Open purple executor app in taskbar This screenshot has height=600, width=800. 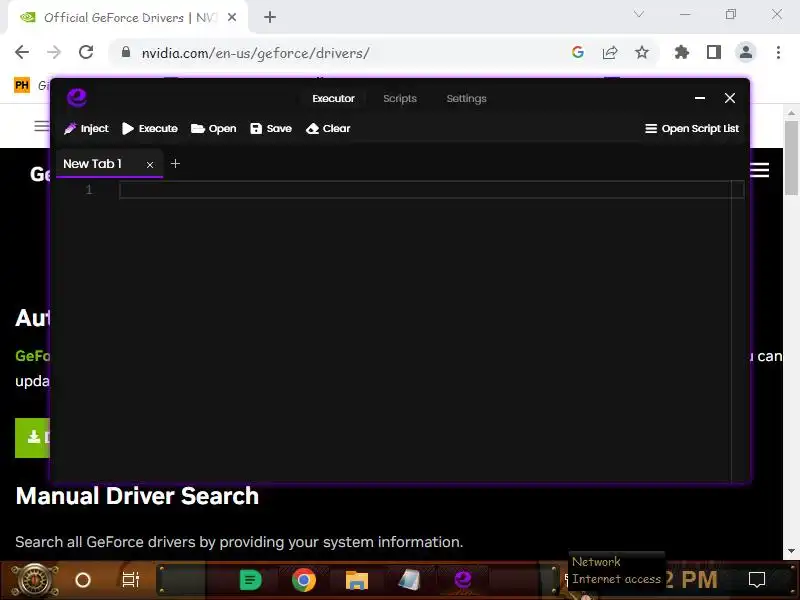pyautogui.click(x=463, y=580)
